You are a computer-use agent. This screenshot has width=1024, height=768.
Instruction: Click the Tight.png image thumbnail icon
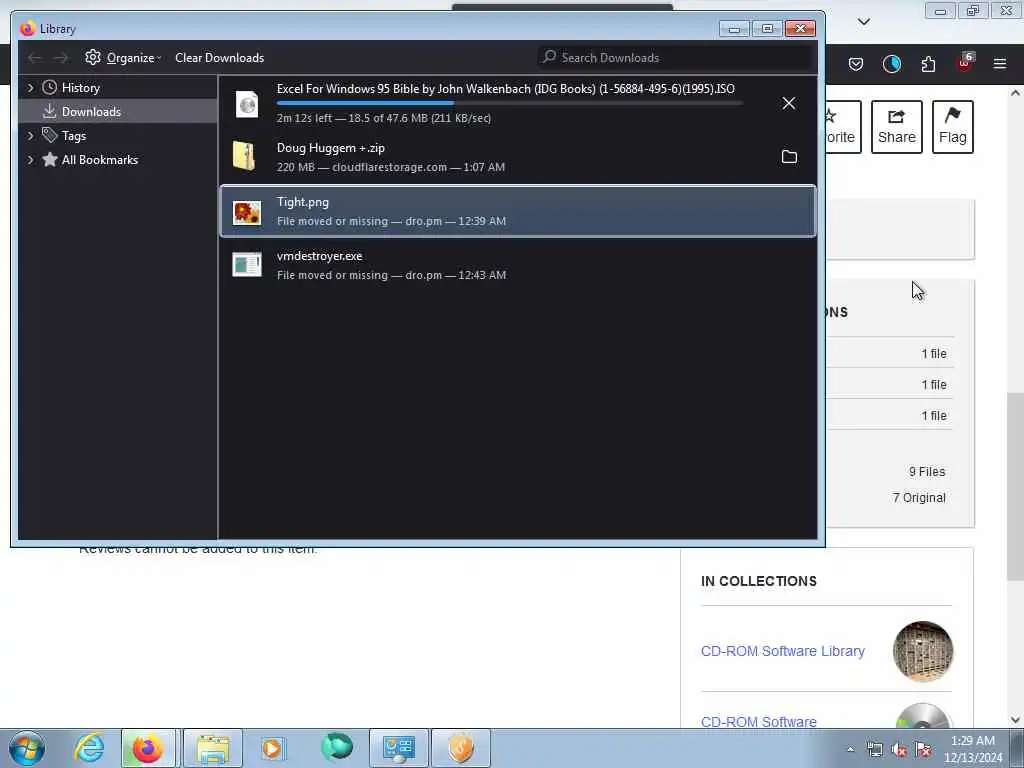(x=247, y=212)
